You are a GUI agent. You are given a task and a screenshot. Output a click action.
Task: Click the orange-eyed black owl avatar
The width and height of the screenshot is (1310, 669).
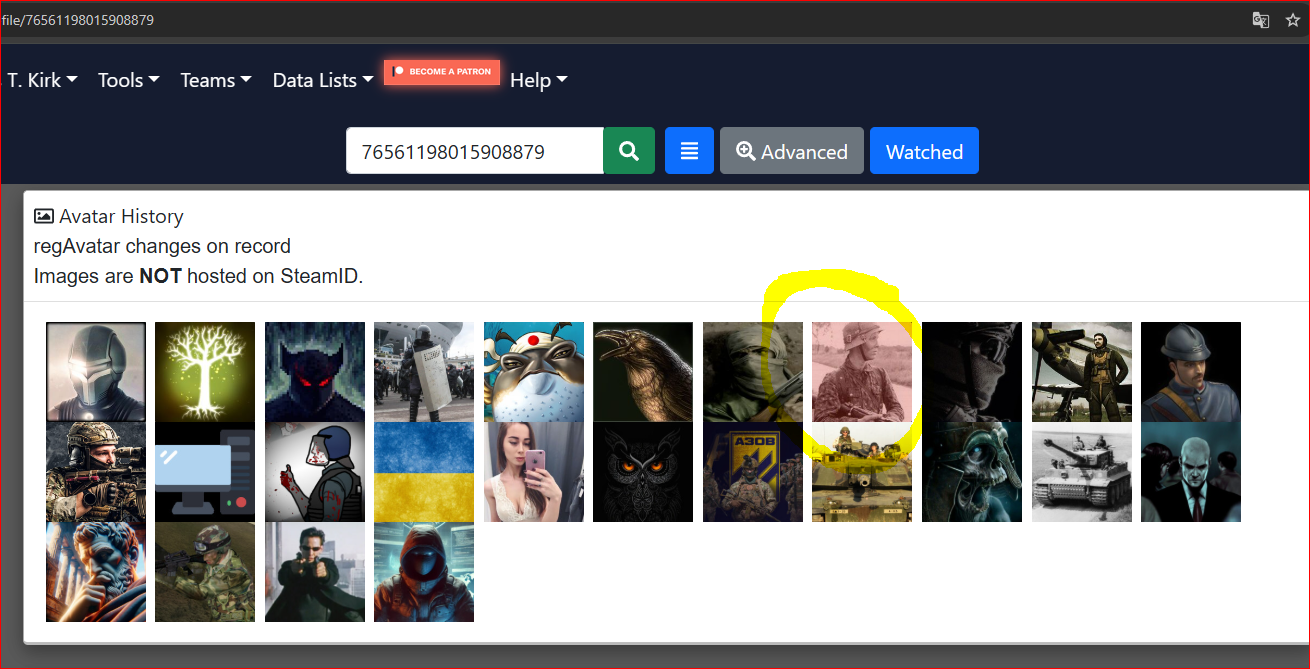tap(643, 471)
